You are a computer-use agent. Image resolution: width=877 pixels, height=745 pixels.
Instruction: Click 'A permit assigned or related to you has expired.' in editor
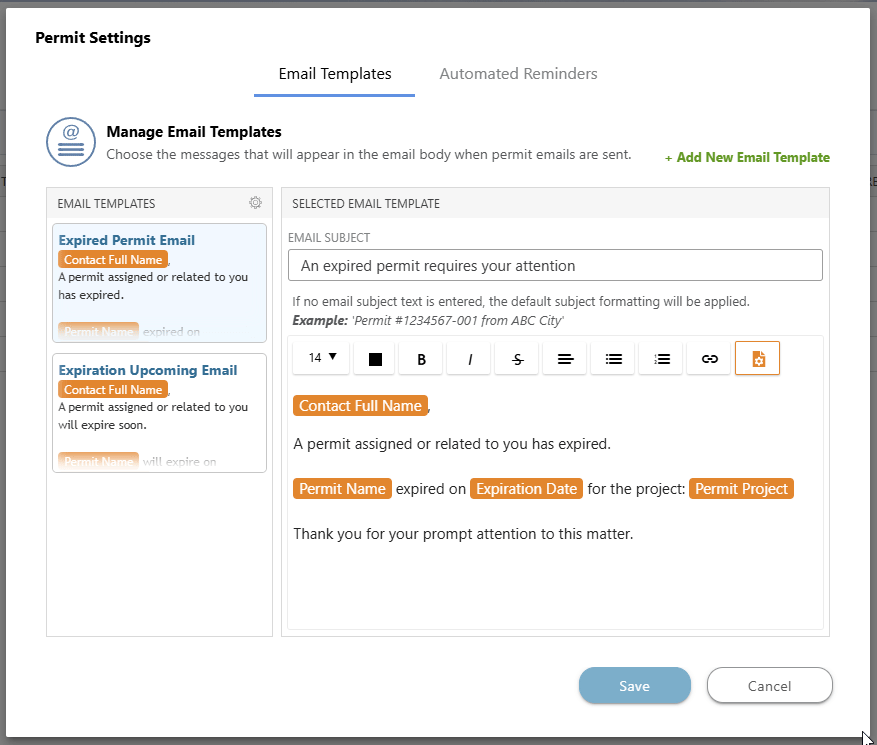click(x=452, y=444)
